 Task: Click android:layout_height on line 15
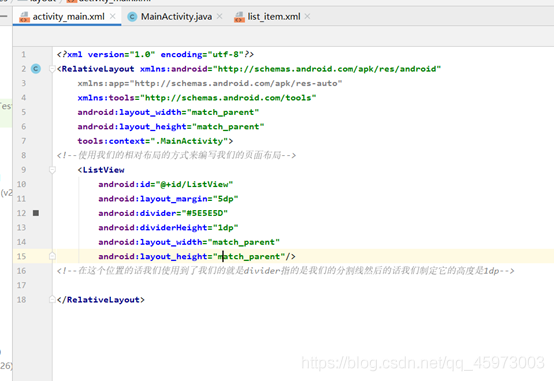[x=197, y=256]
